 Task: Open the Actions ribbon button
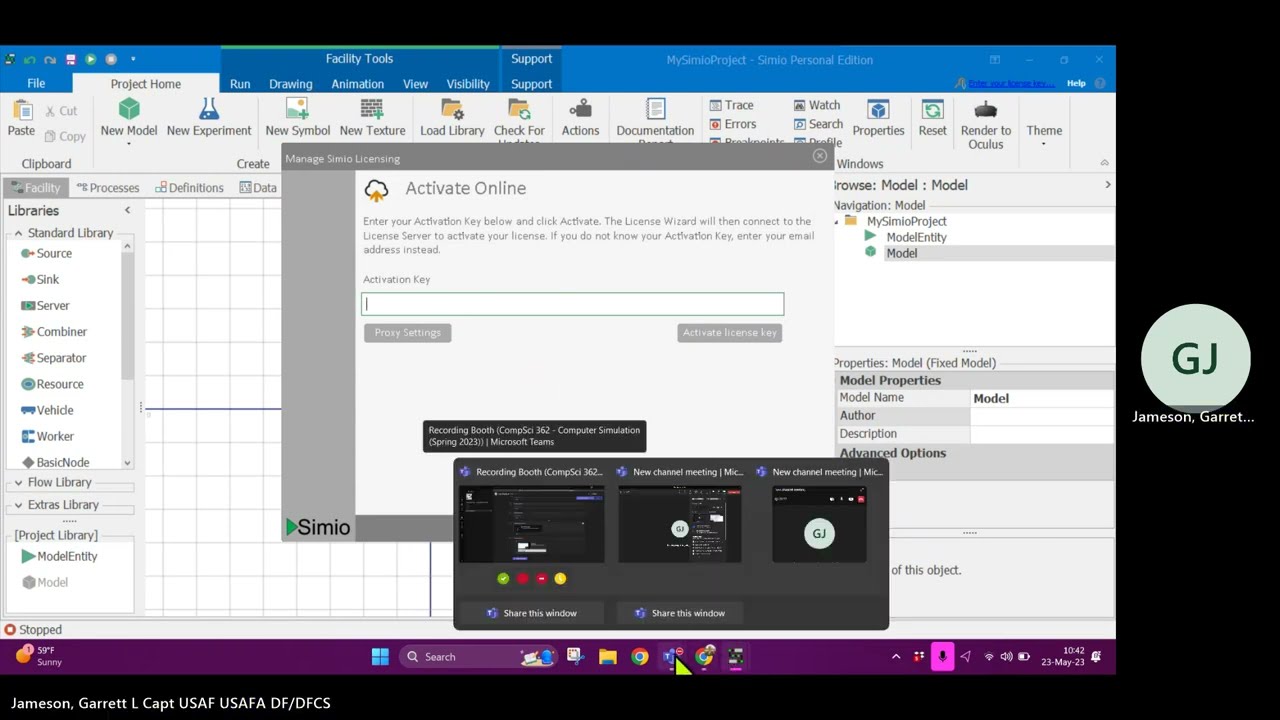click(580, 117)
